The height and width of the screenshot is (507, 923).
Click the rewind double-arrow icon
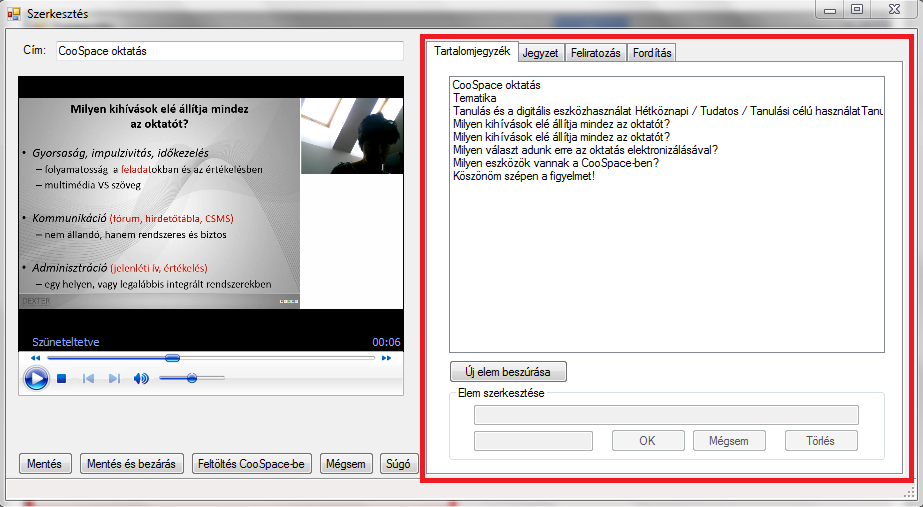pos(35,358)
